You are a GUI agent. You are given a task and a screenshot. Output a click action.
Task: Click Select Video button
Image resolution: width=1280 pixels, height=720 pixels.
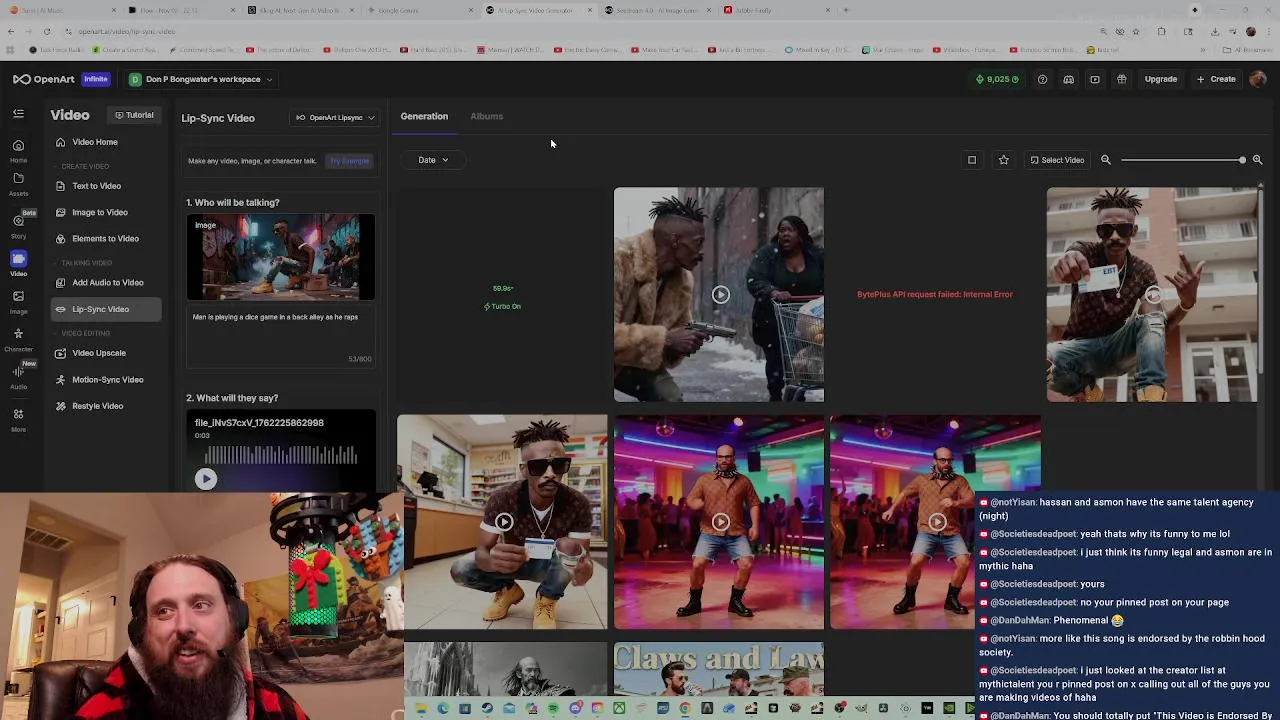[1057, 160]
